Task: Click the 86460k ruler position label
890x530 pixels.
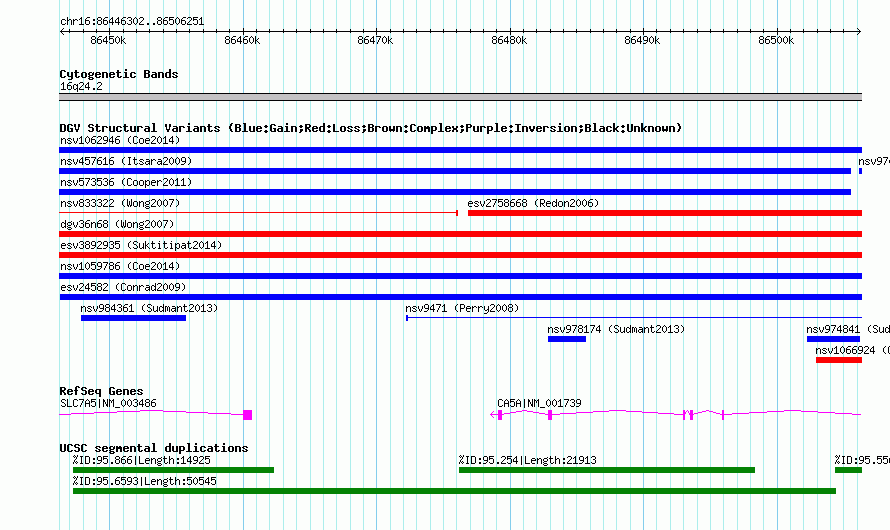Action: click(x=242, y=40)
